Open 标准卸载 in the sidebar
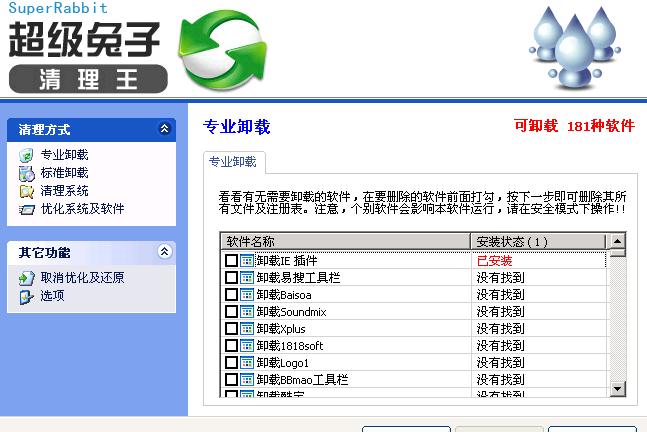The image size is (647, 432). pyautogui.click(x=64, y=173)
